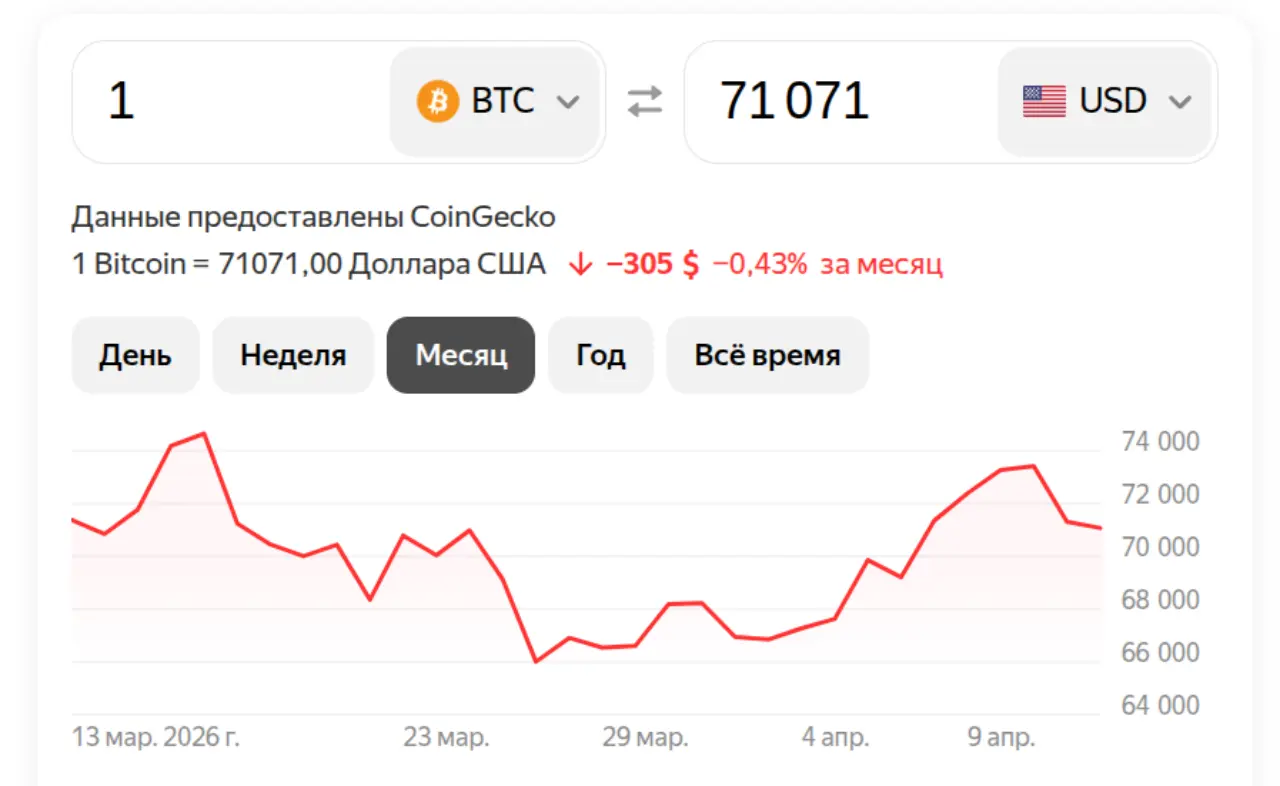Switch to the Неделя view
This screenshot has width=1280, height=786.
tap(293, 355)
